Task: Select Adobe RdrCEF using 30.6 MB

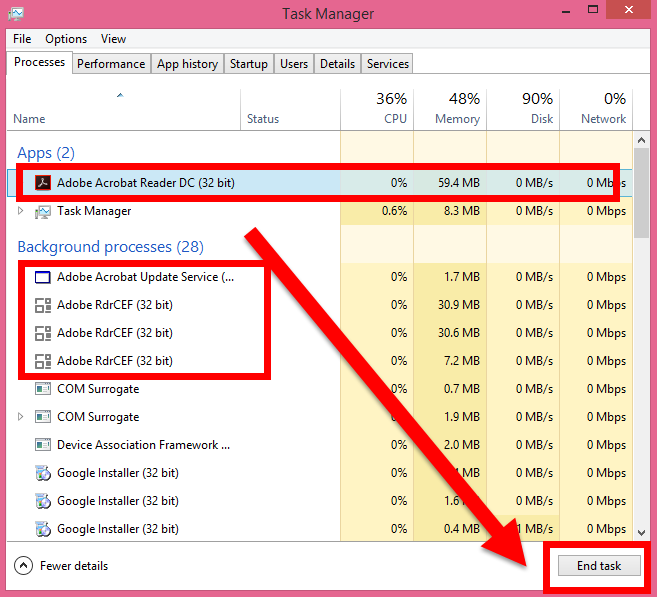Action: (319, 333)
